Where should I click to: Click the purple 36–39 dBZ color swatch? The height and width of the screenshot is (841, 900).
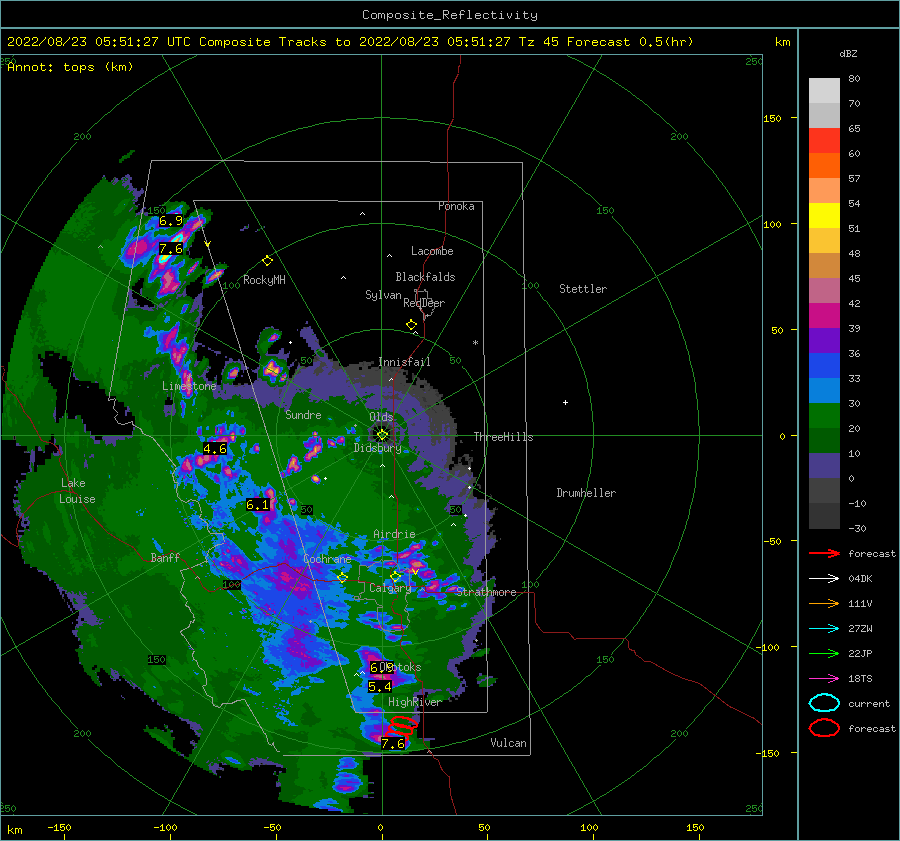[824, 341]
